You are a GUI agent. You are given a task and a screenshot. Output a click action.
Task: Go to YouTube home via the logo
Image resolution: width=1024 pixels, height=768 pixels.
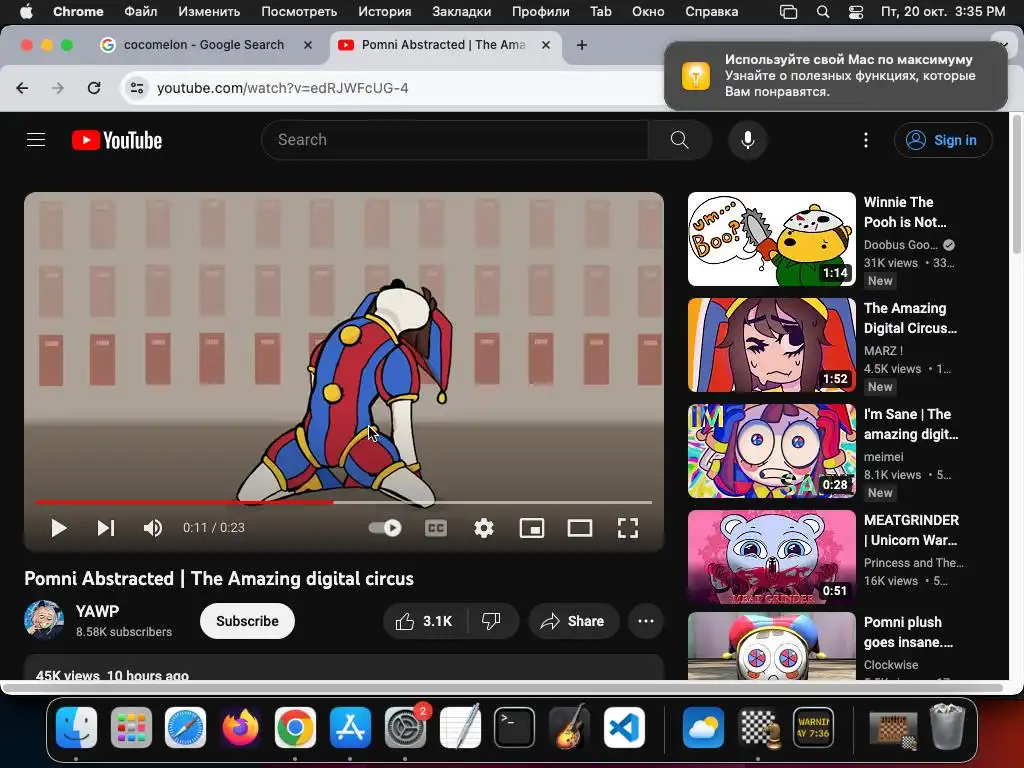[x=117, y=140]
